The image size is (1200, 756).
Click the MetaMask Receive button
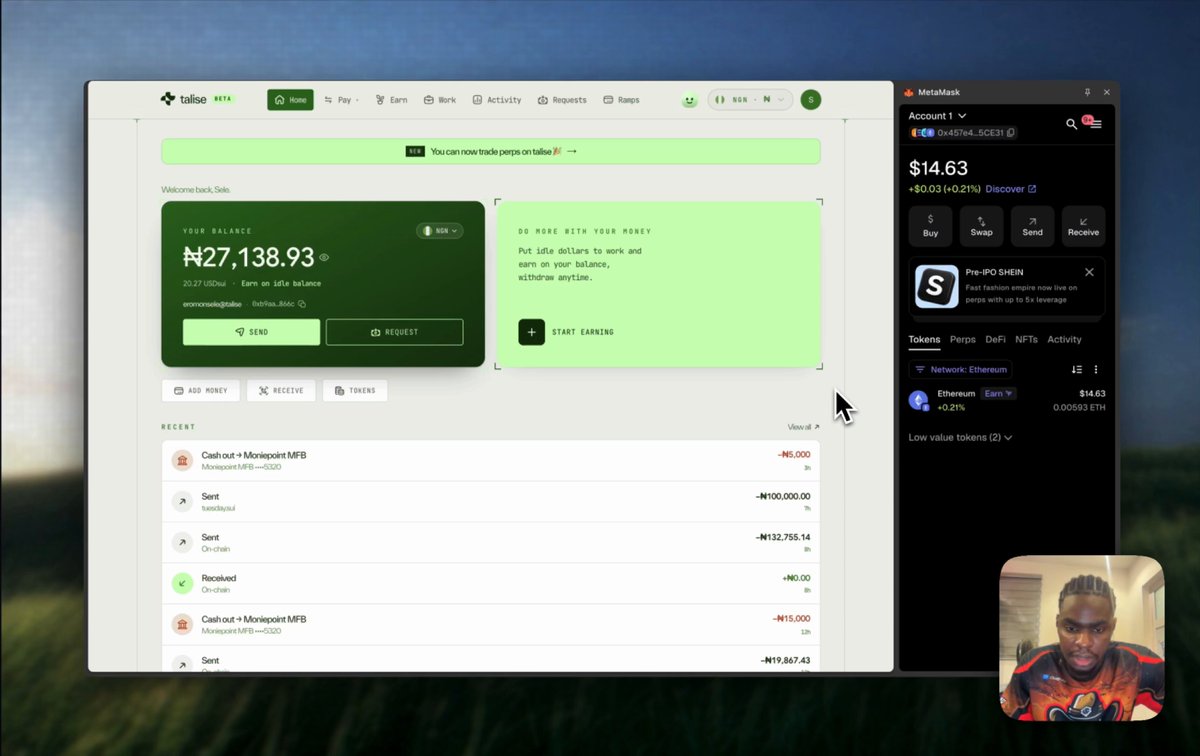(1083, 226)
